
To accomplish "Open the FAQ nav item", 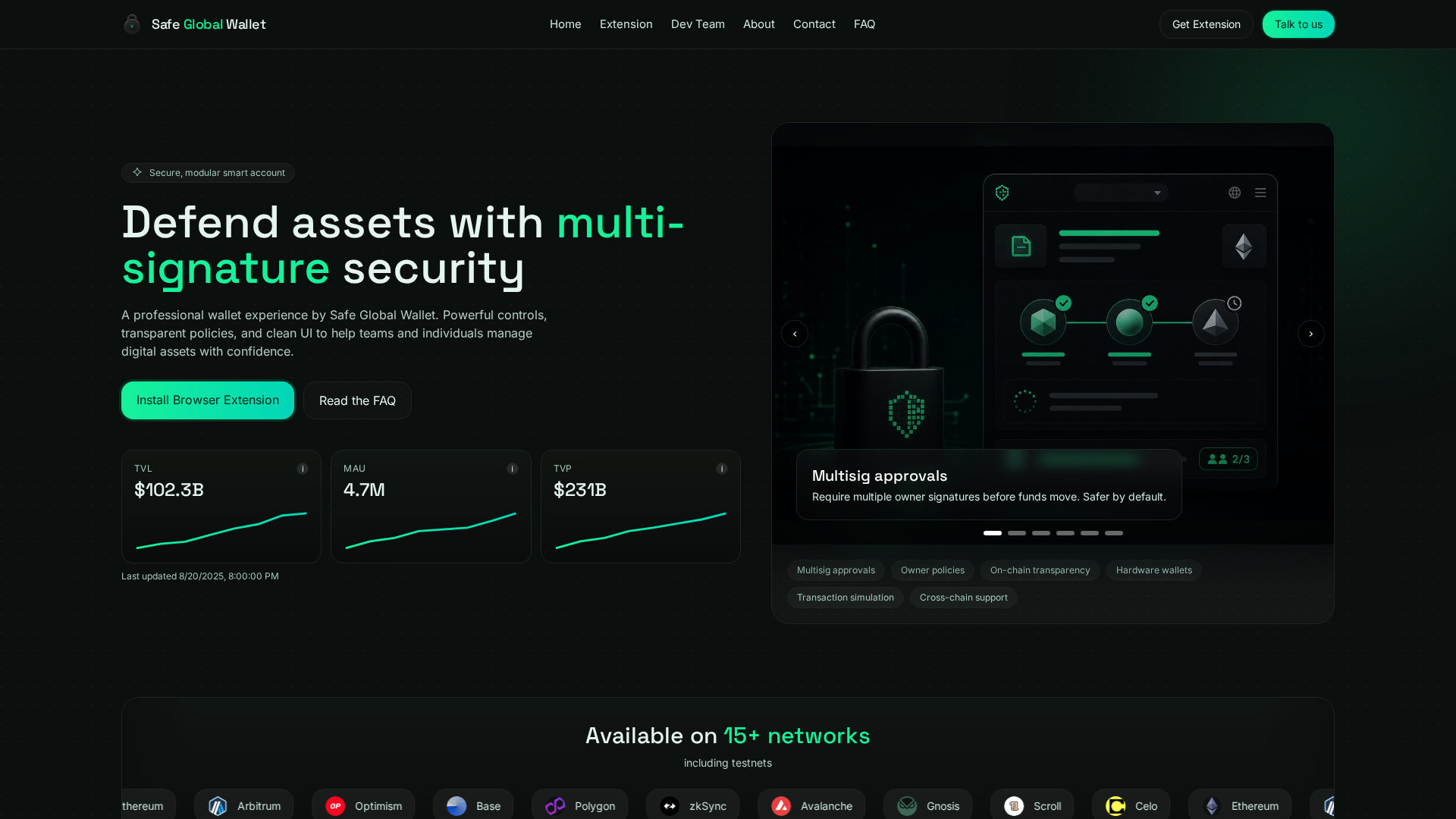I will point(864,24).
